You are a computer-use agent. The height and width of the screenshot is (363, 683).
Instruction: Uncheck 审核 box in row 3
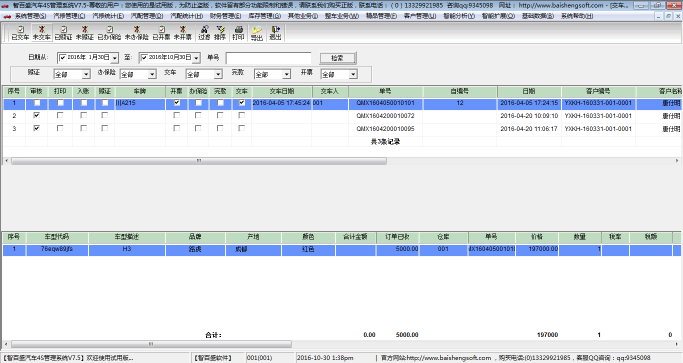pyautogui.click(x=37, y=129)
